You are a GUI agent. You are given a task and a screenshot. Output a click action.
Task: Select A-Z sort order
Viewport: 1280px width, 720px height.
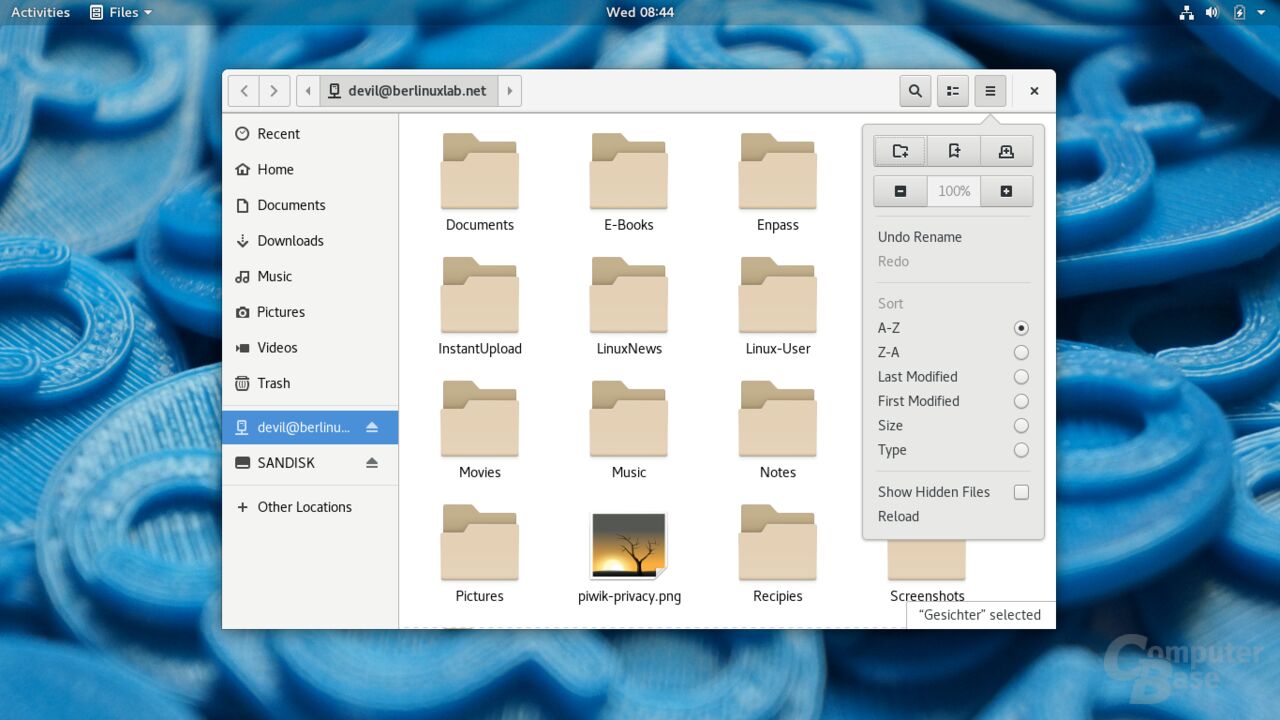point(953,328)
